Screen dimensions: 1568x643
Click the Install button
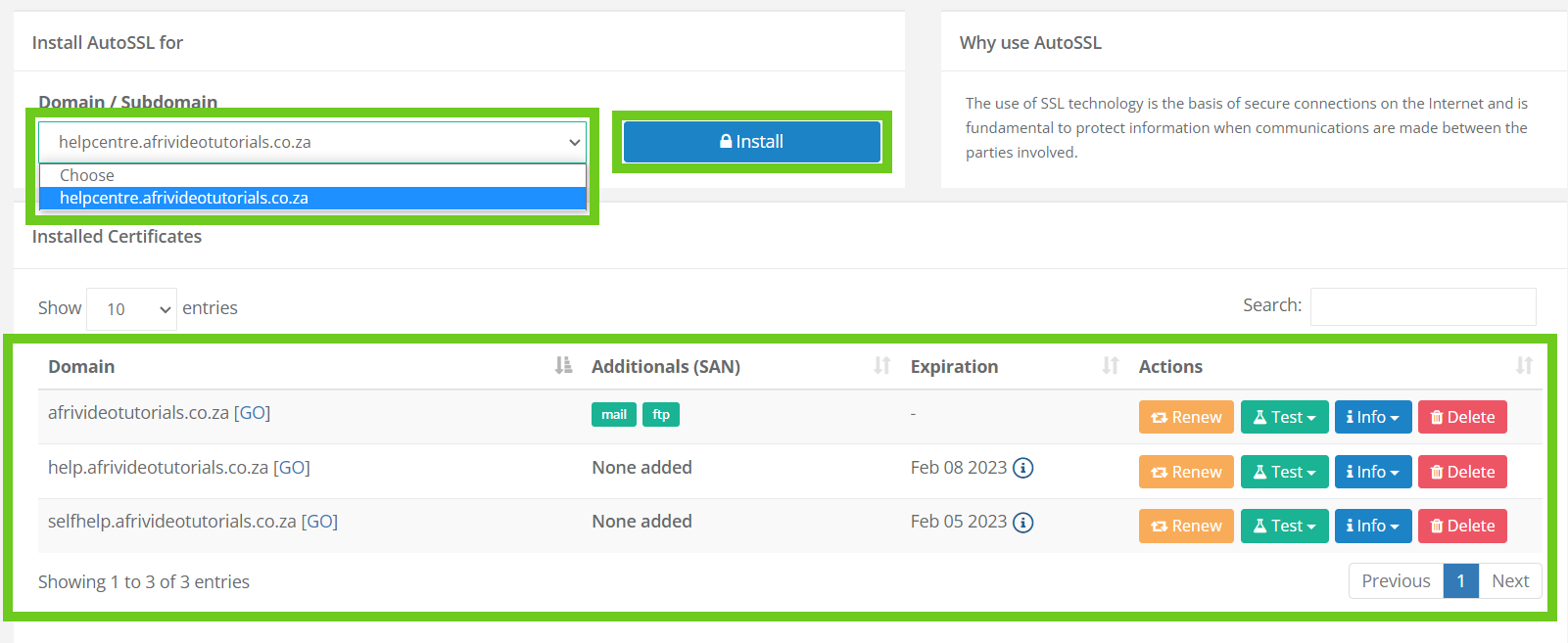pyautogui.click(x=751, y=142)
